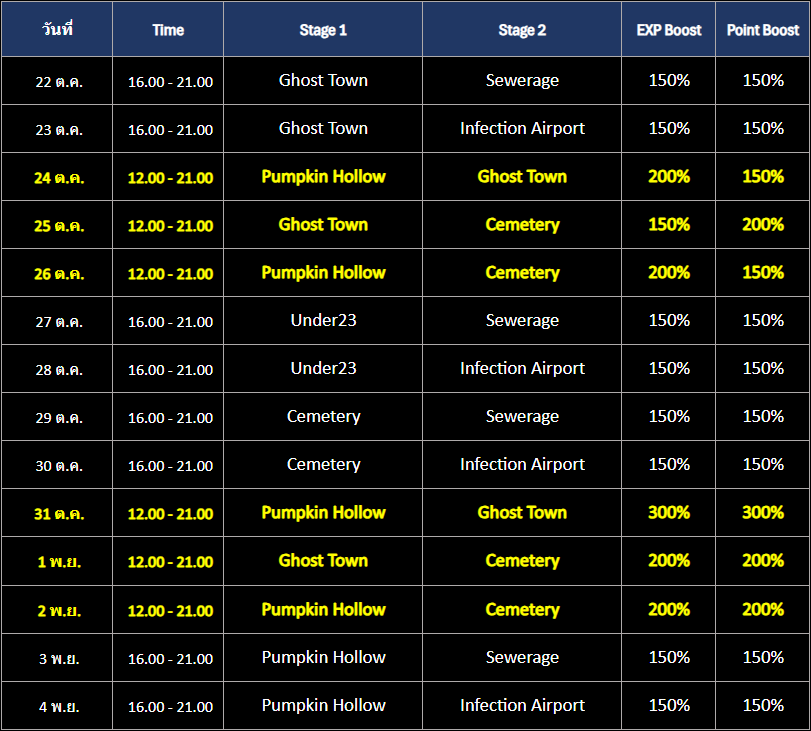Image resolution: width=811 pixels, height=731 pixels.
Task: Select Under23 in the 27 ต.ค. row
Action: (x=323, y=321)
